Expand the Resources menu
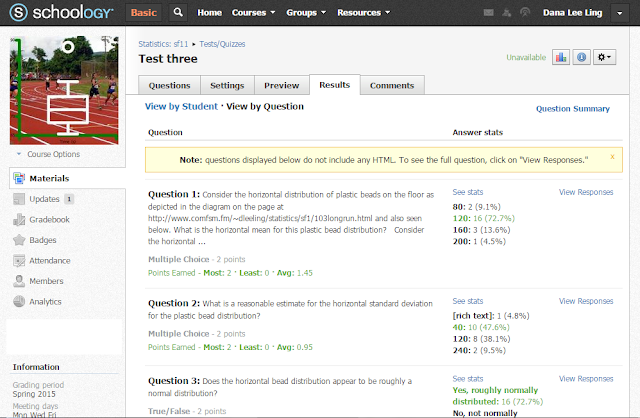This screenshot has width=640, height=418. point(363,13)
